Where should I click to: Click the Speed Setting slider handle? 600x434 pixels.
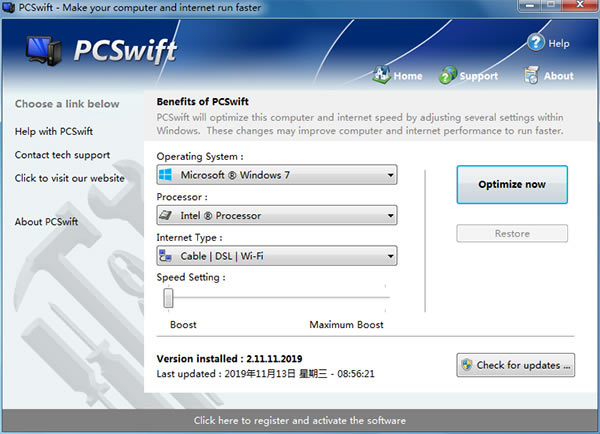[168, 298]
